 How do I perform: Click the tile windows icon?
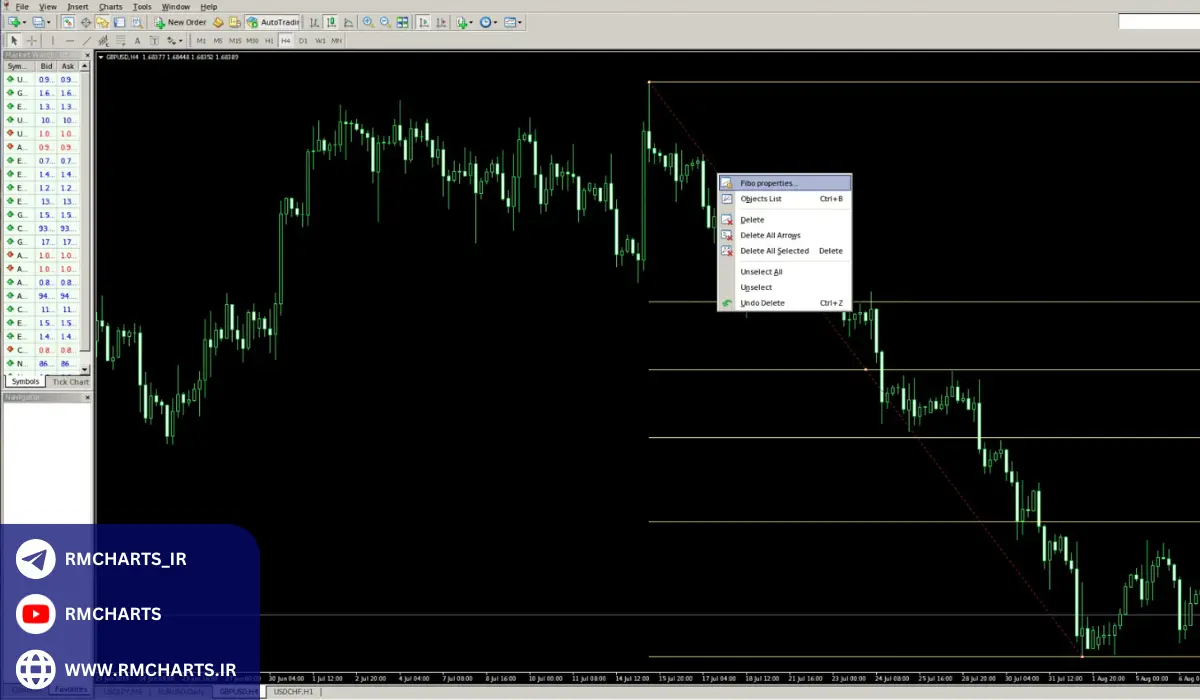(x=402, y=22)
